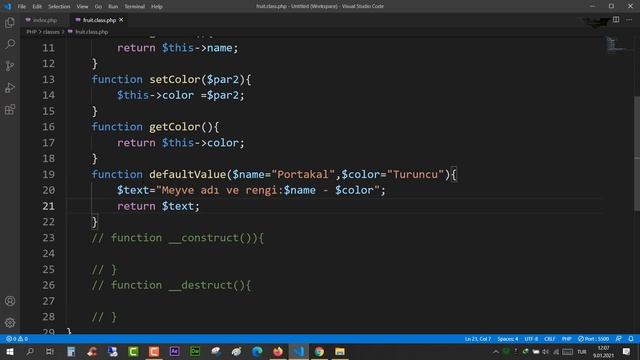Open the green C app on taskbar
640x360 pixels.
[133, 351]
